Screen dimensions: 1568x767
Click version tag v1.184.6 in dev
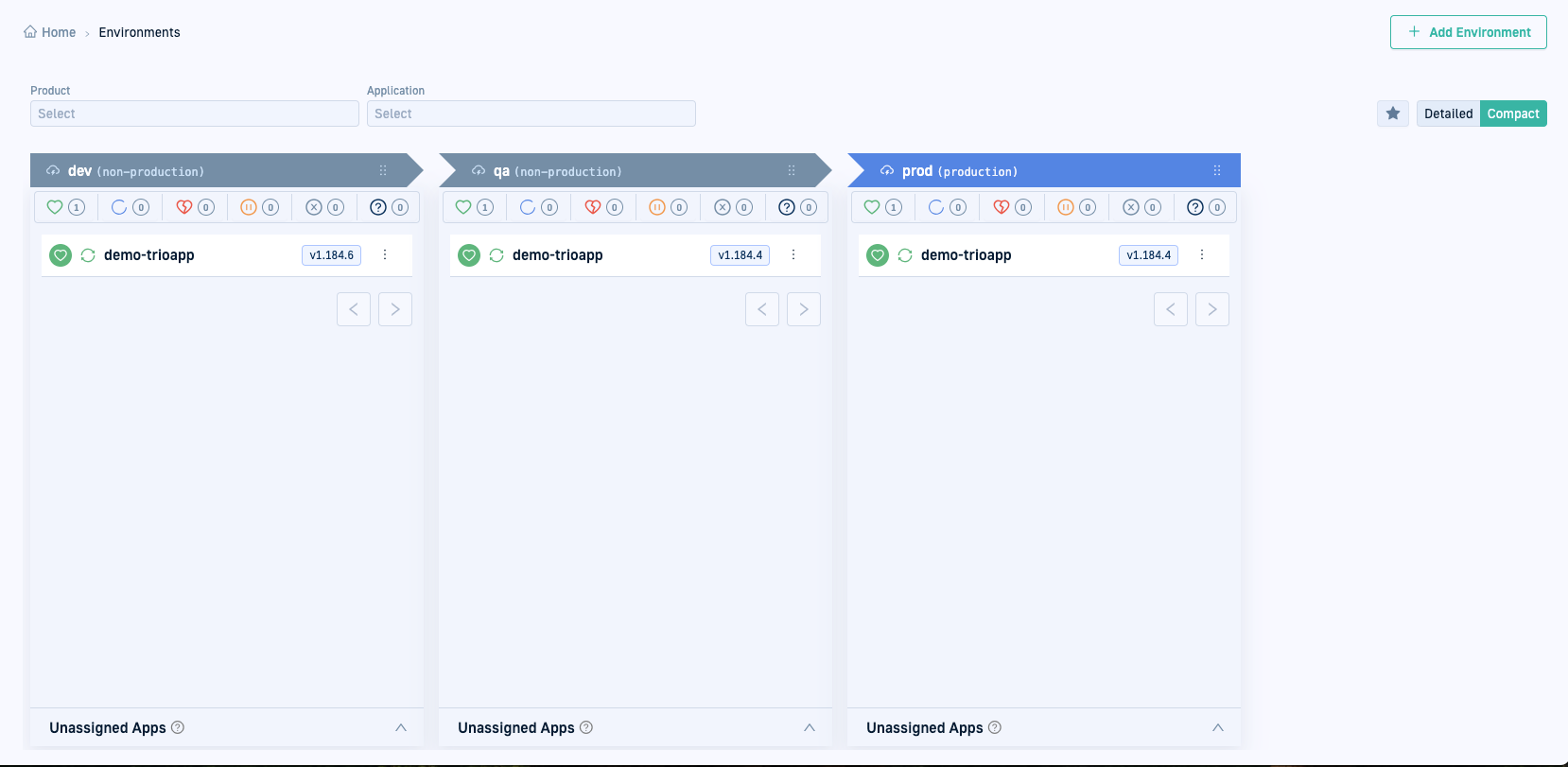click(x=331, y=255)
